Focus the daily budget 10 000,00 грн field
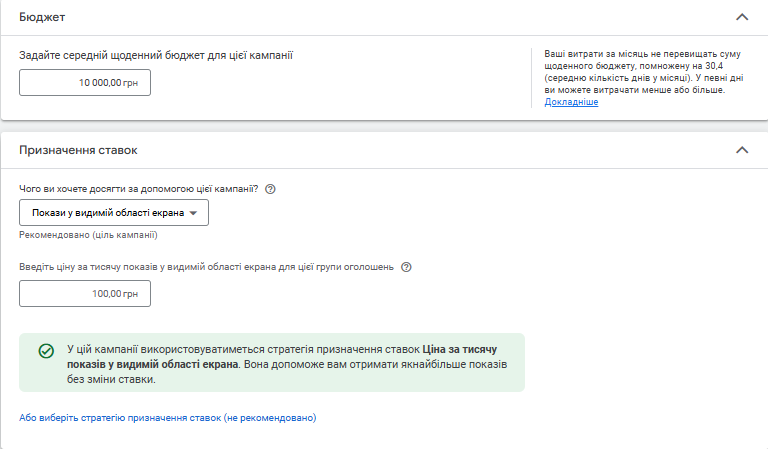Screen dimensions: 768x449 tap(85, 82)
